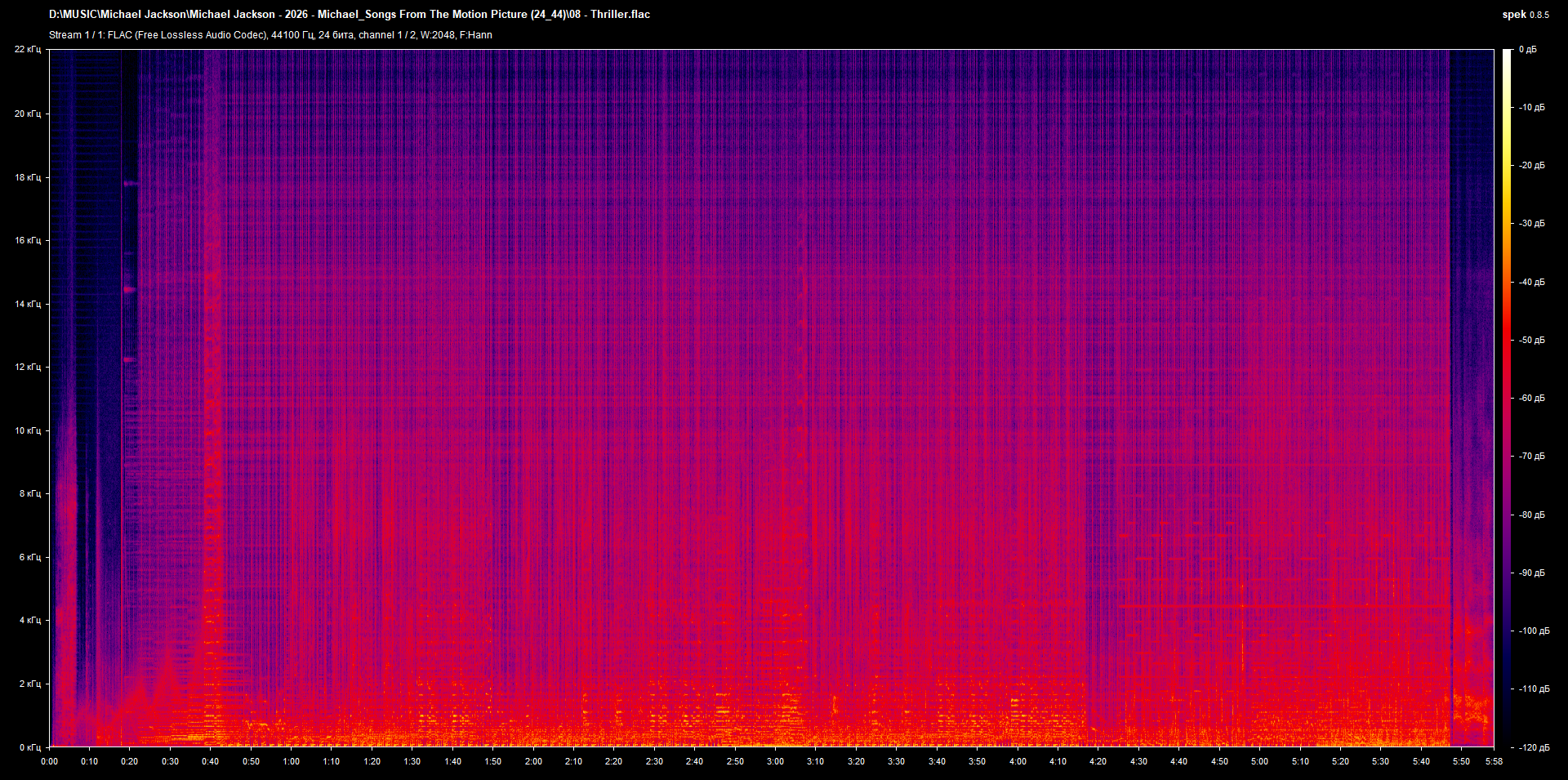1568x780 pixels.
Task: Click the -30 дБ level scale label
Action: point(1530,223)
